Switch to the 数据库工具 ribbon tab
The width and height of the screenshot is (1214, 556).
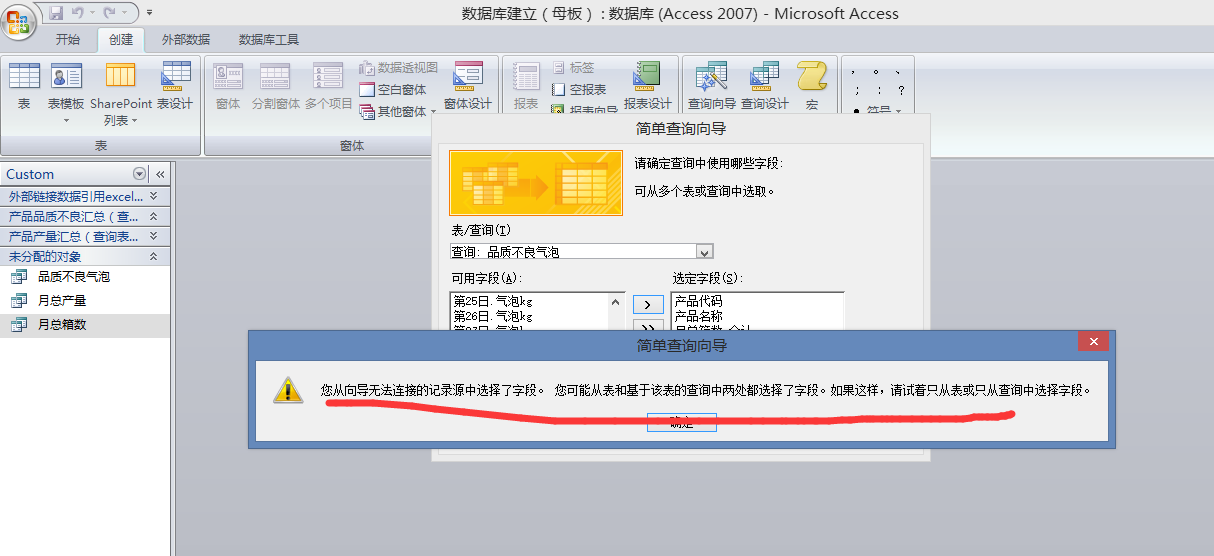(269, 40)
